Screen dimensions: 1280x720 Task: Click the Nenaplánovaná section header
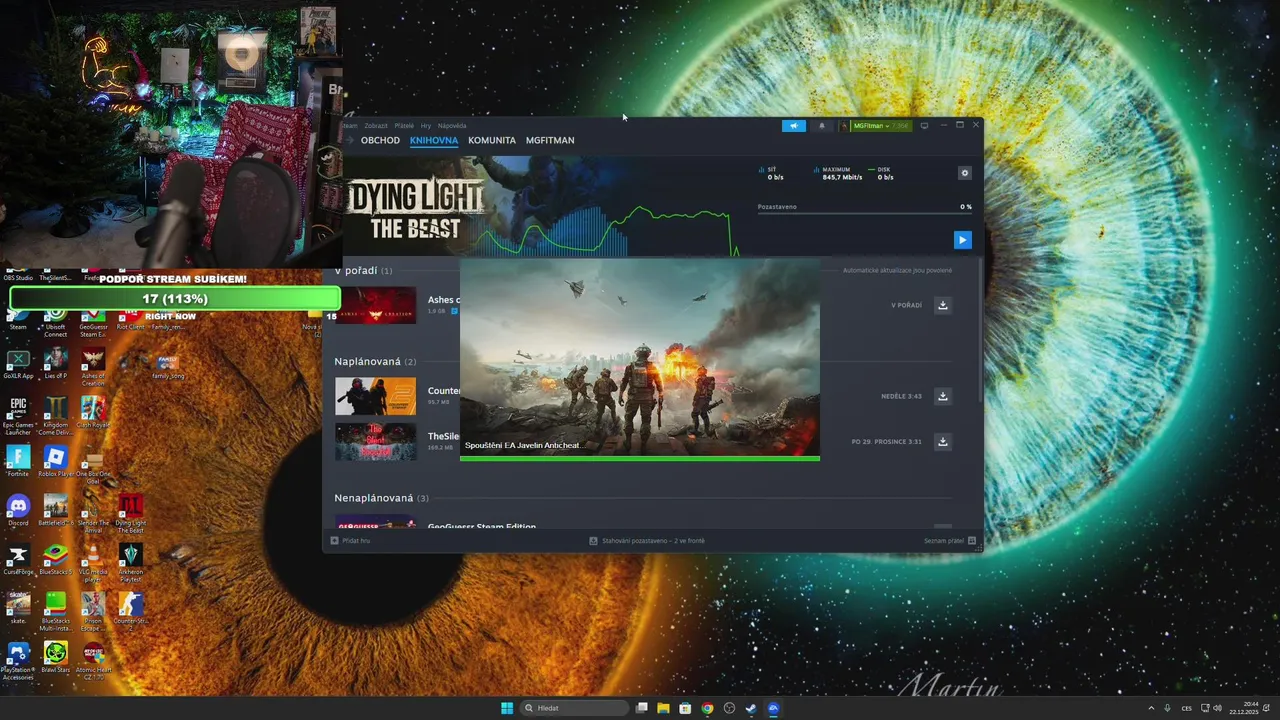click(x=381, y=498)
